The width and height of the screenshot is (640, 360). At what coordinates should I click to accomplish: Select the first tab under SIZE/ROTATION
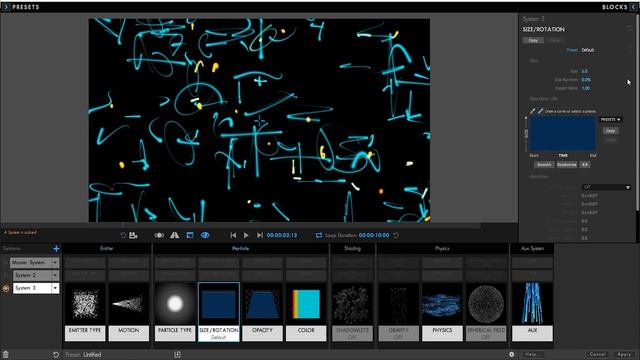[533, 40]
